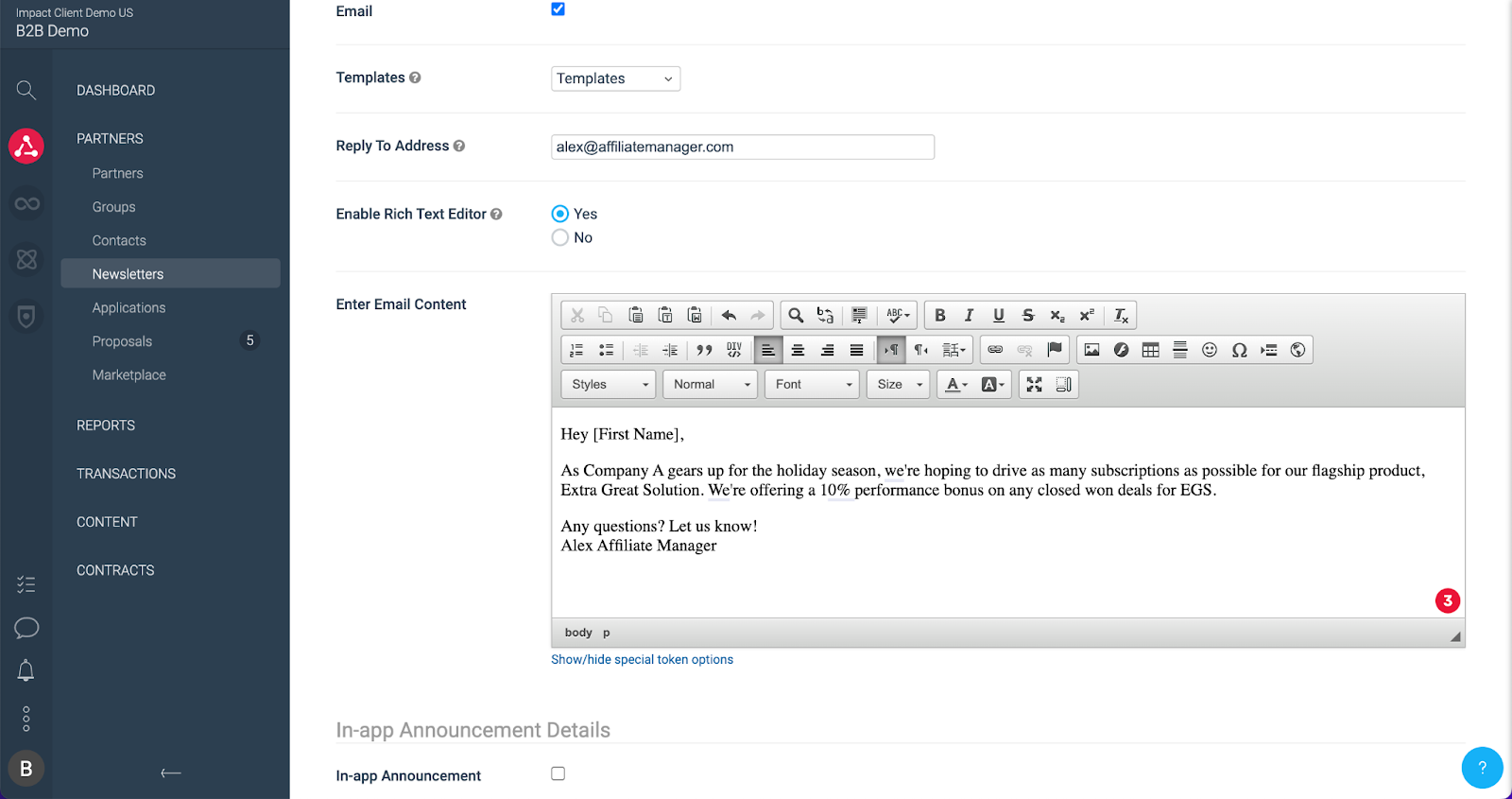Maximize the rich text editor

point(1035,385)
